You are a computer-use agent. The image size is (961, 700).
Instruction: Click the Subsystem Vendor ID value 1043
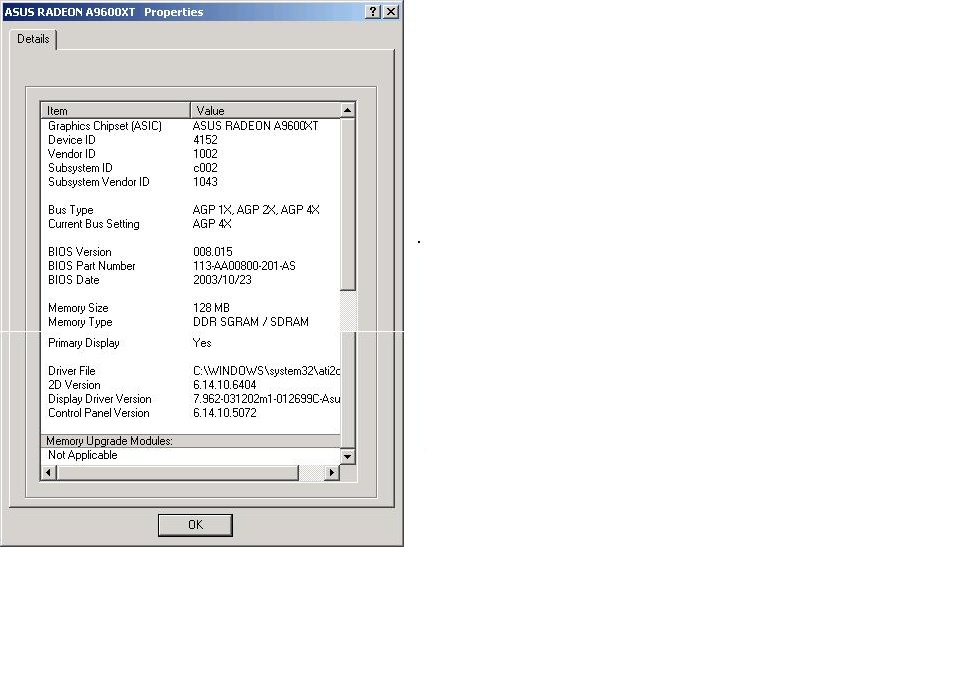[205, 182]
